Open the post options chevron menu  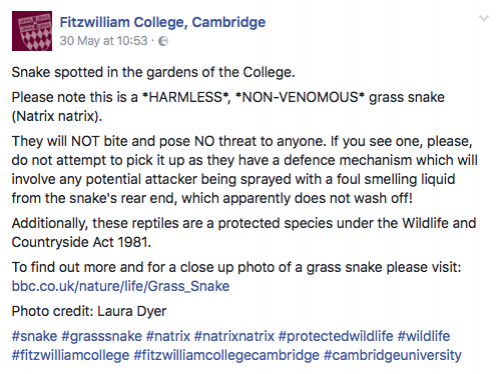[x=484, y=18]
